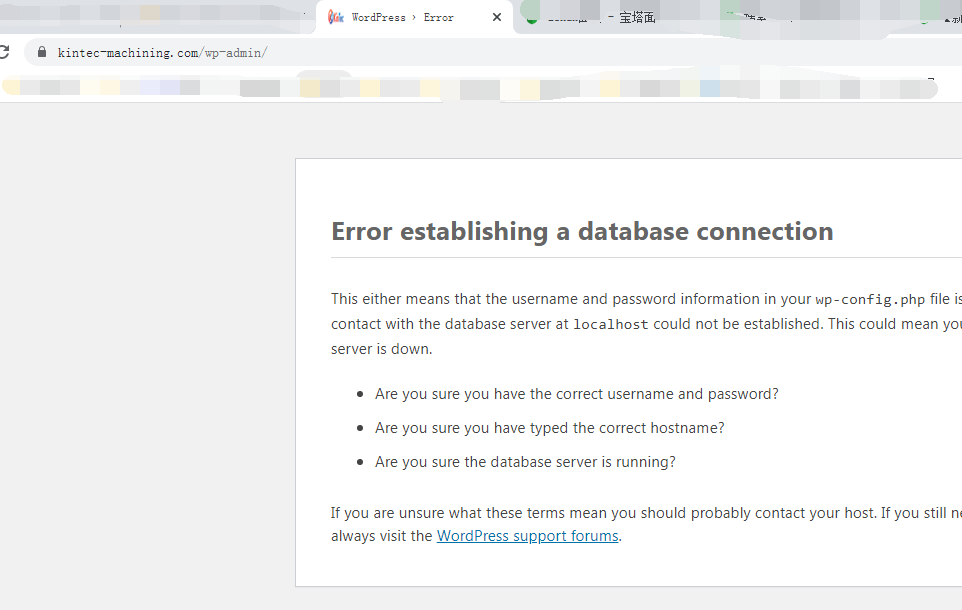Click bullet about database server running
The width and height of the screenshot is (962, 610).
click(525, 461)
